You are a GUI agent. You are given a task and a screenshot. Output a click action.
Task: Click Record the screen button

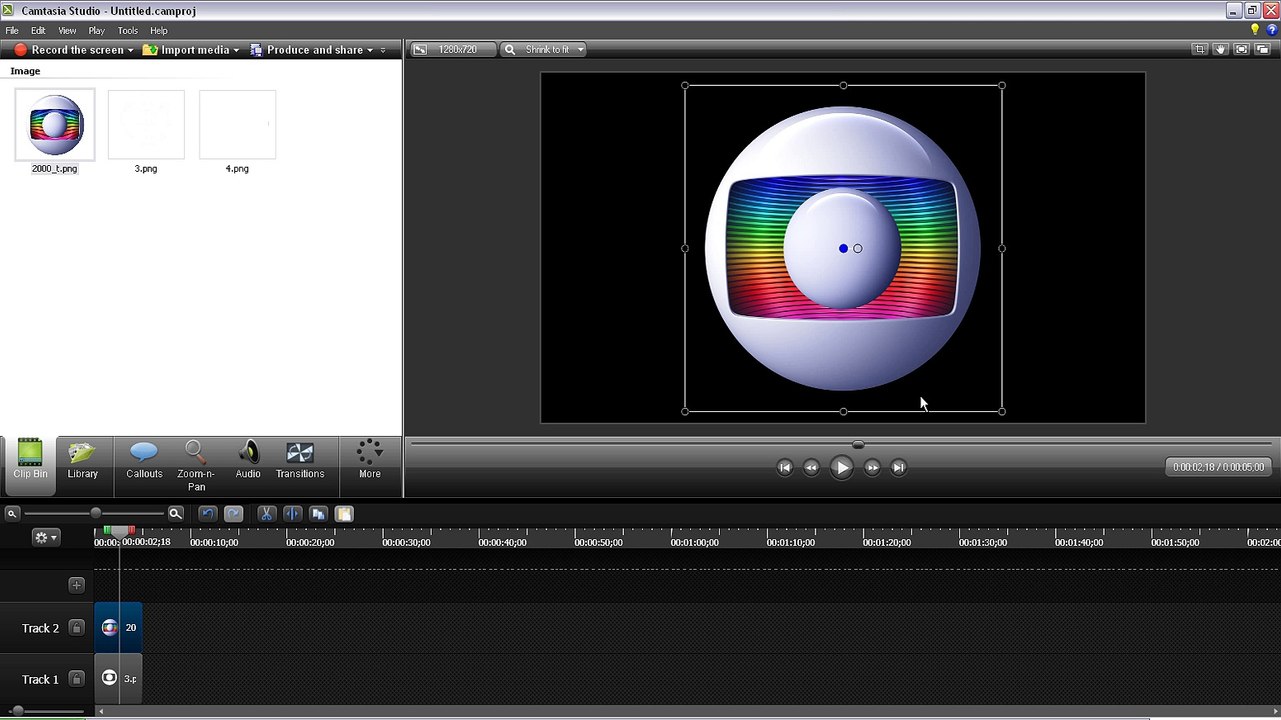coord(68,50)
